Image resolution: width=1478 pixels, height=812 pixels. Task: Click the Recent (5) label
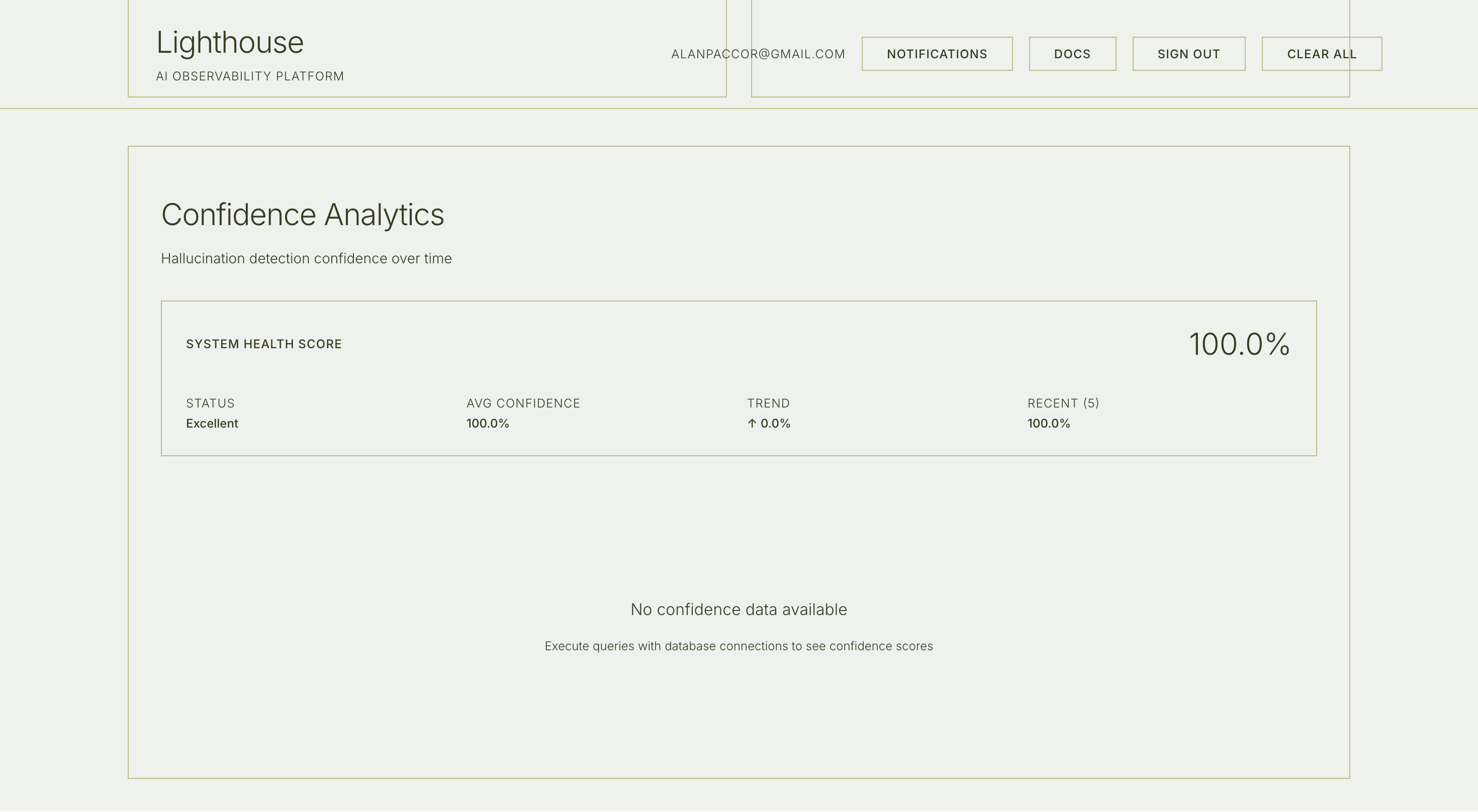coord(1063,403)
